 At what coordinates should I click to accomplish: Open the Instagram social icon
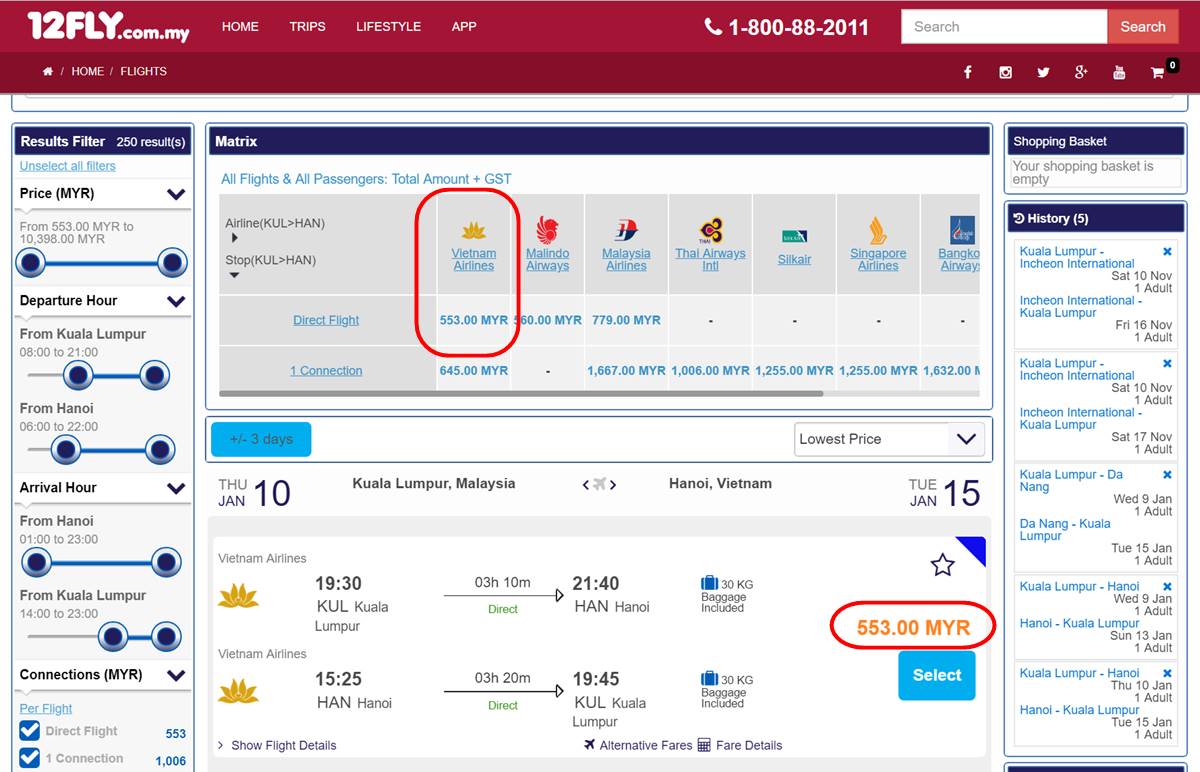1005,72
